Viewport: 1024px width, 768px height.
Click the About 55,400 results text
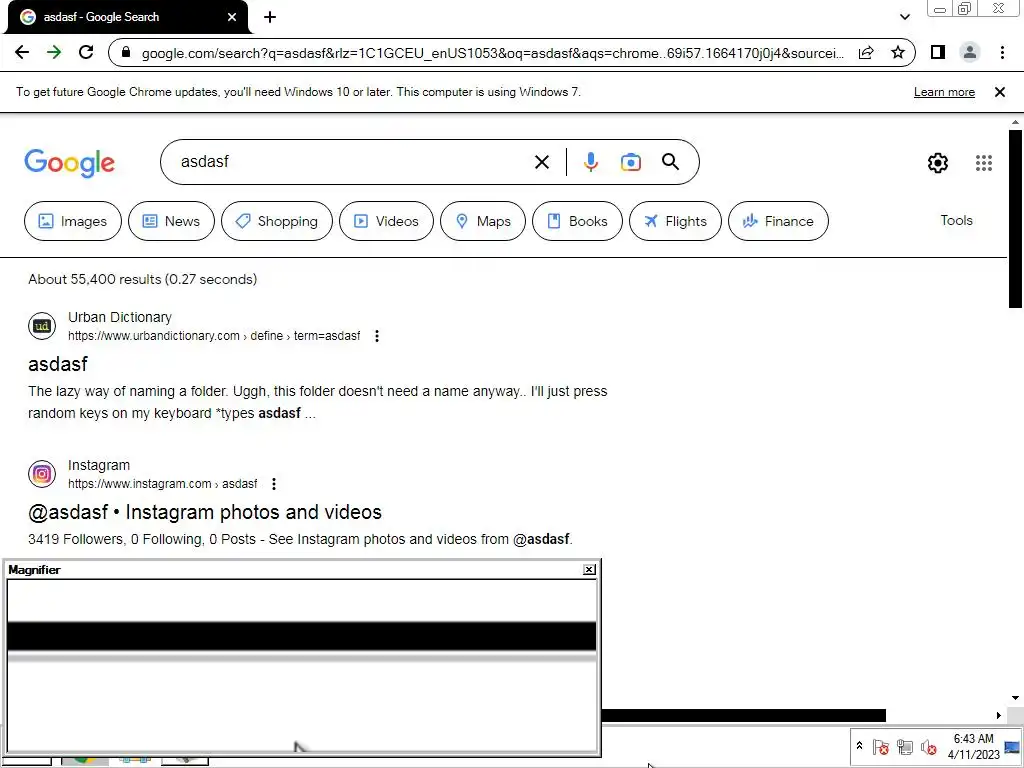tap(142, 280)
